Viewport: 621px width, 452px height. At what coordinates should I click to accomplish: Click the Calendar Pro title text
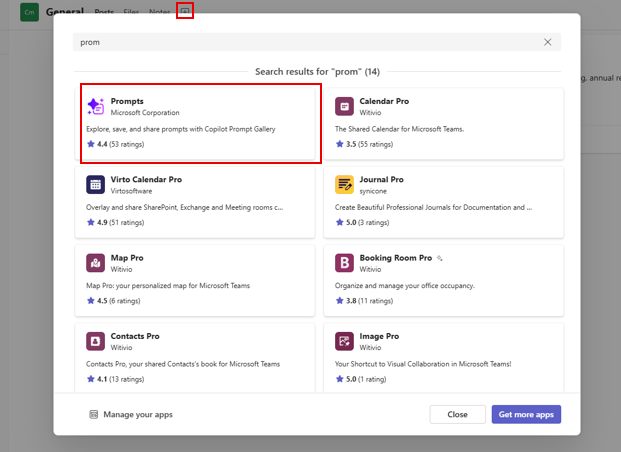tap(384, 101)
